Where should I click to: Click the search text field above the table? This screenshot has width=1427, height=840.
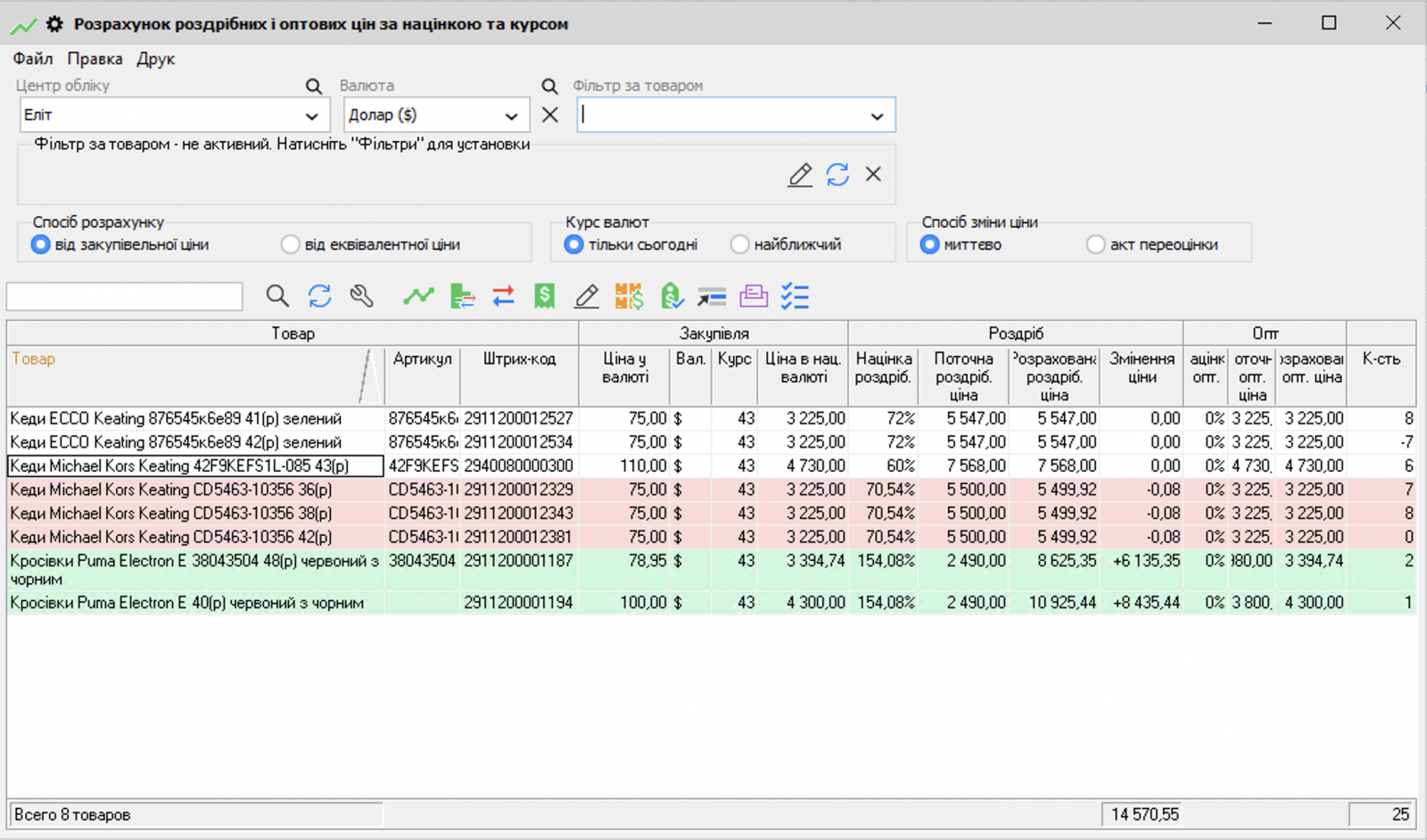pos(125,296)
